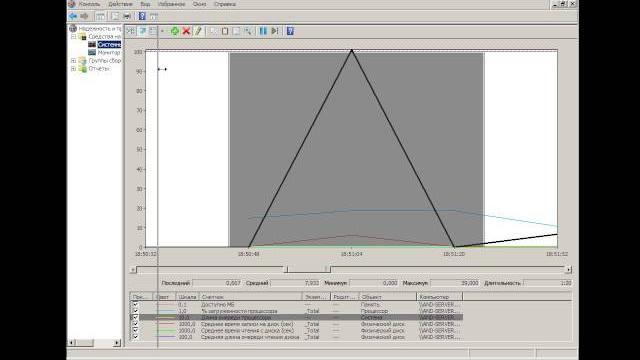Click the Счетчик column header
The image size is (640, 360).
pyautogui.click(x=251, y=297)
